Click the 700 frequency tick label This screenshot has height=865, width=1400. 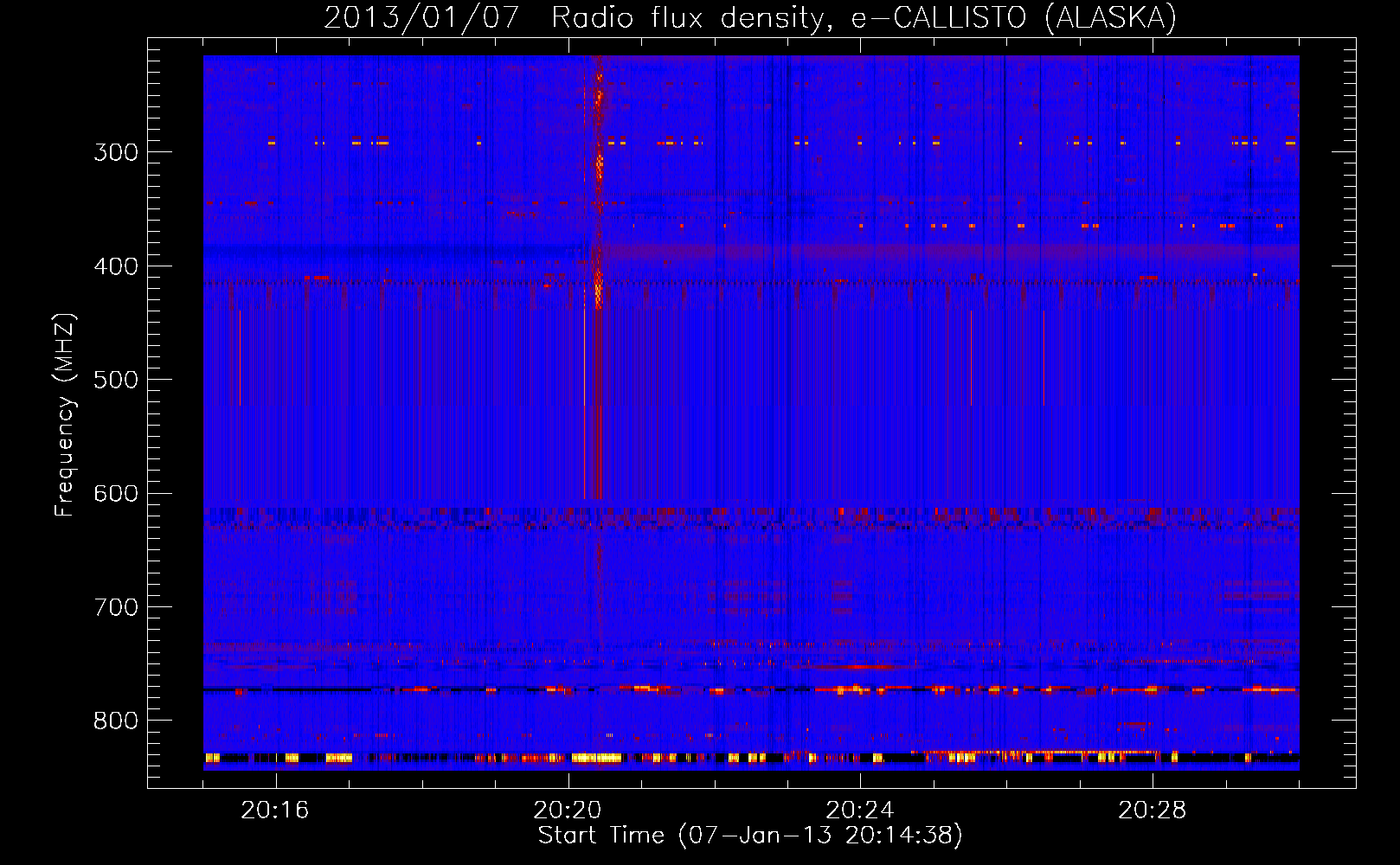tap(116, 607)
